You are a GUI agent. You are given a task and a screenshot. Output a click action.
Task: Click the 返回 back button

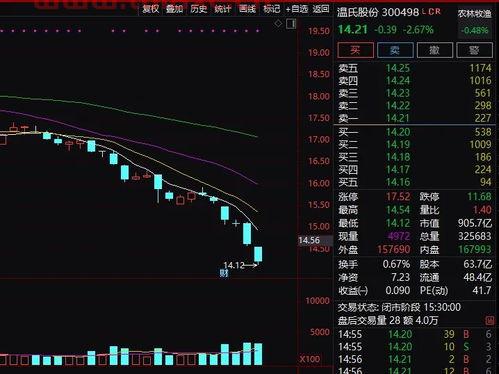[321, 9]
